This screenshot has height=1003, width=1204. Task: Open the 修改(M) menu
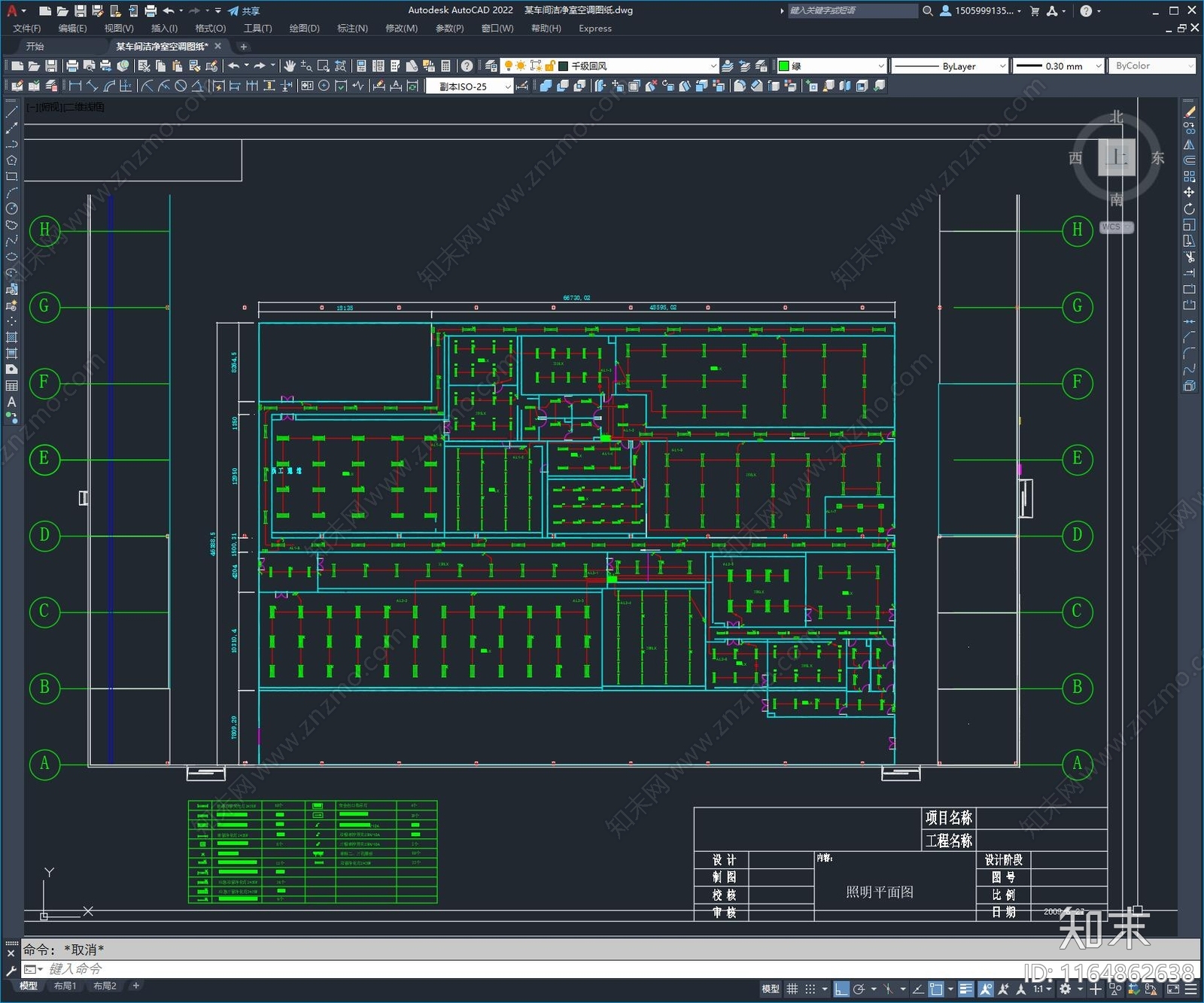[x=401, y=29]
